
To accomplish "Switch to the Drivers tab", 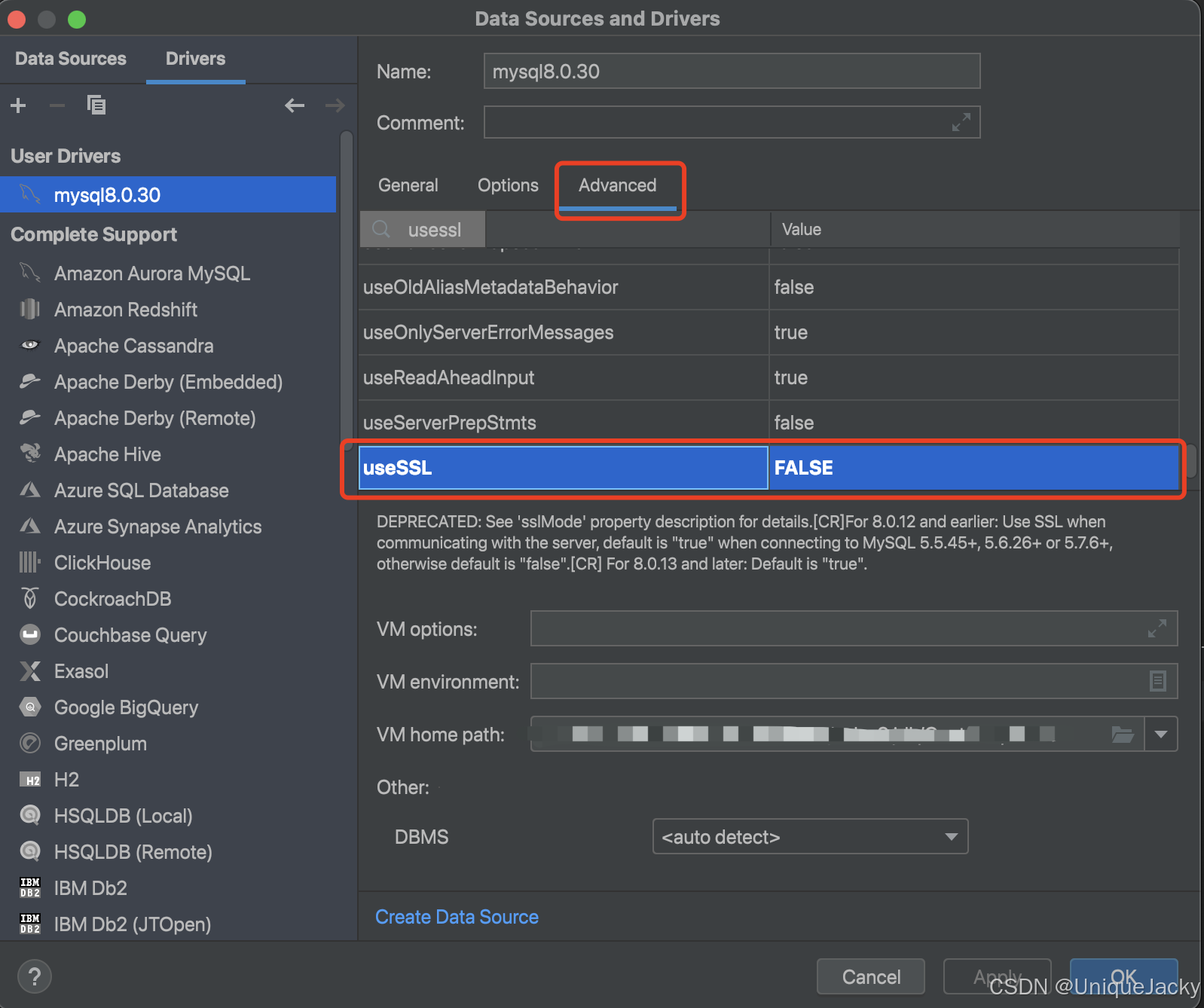I will pyautogui.click(x=196, y=59).
